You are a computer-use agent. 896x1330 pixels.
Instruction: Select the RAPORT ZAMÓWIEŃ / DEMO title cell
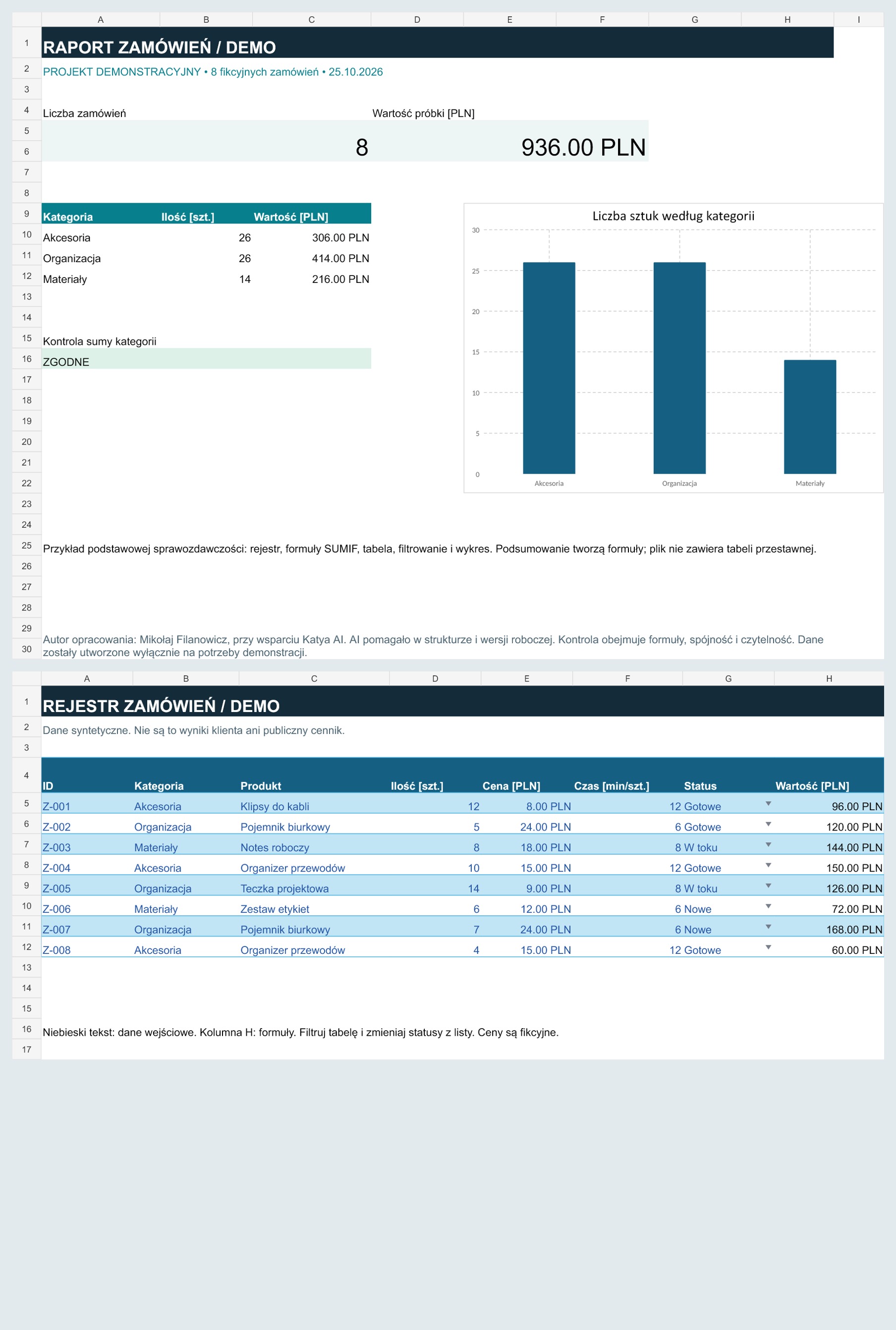pos(437,42)
